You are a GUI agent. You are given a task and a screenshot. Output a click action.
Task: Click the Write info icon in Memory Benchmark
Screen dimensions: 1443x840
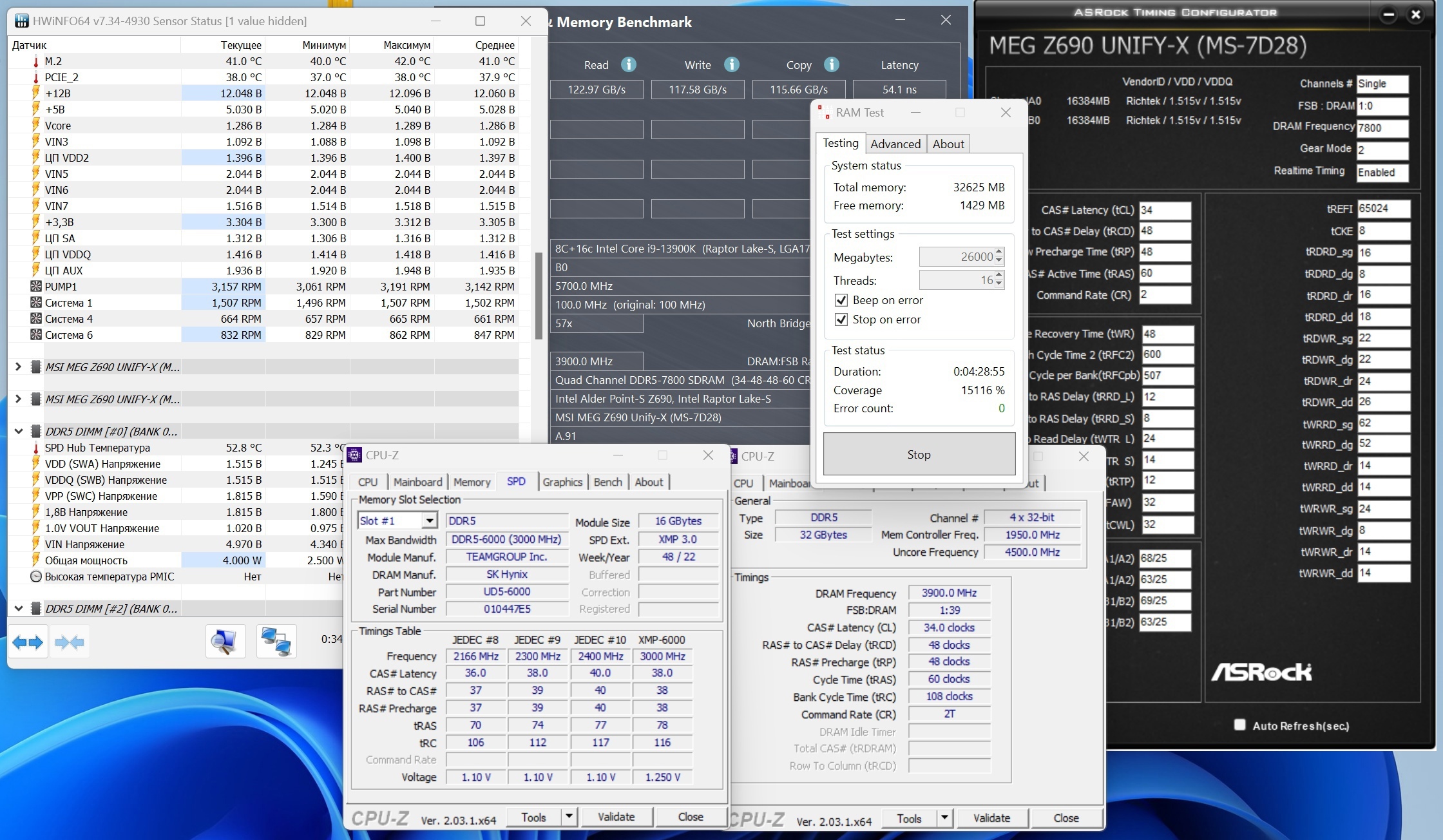731,64
